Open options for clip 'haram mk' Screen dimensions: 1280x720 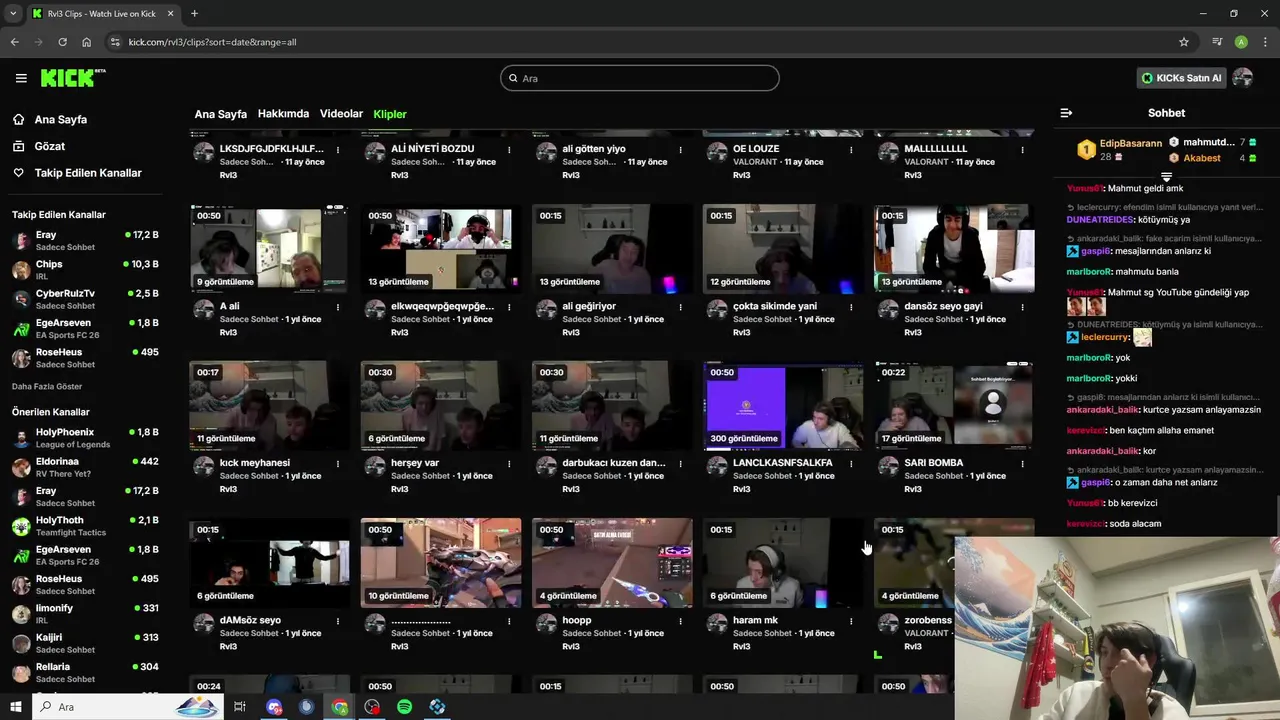tap(851, 621)
